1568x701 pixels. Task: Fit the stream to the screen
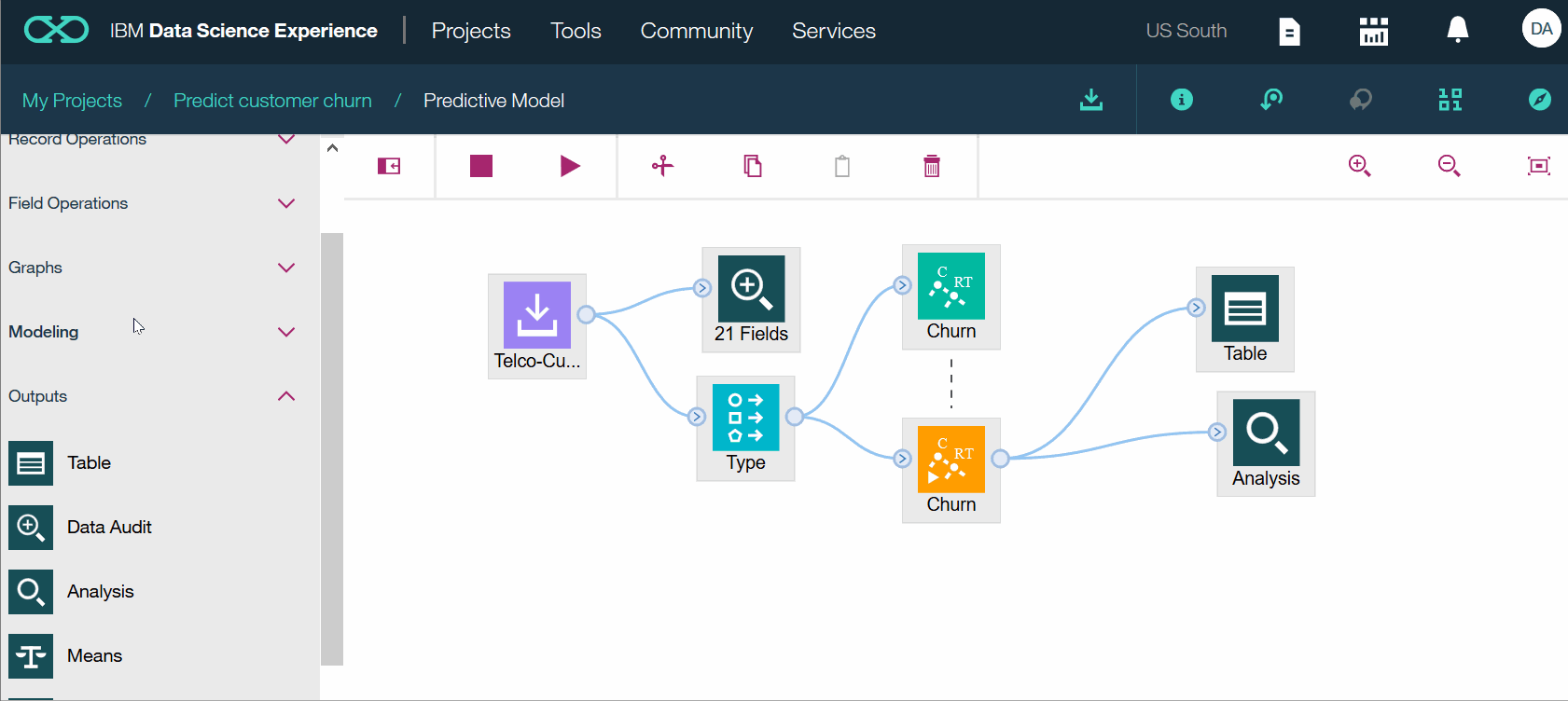pyautogui.click(x=1538, y=166)
